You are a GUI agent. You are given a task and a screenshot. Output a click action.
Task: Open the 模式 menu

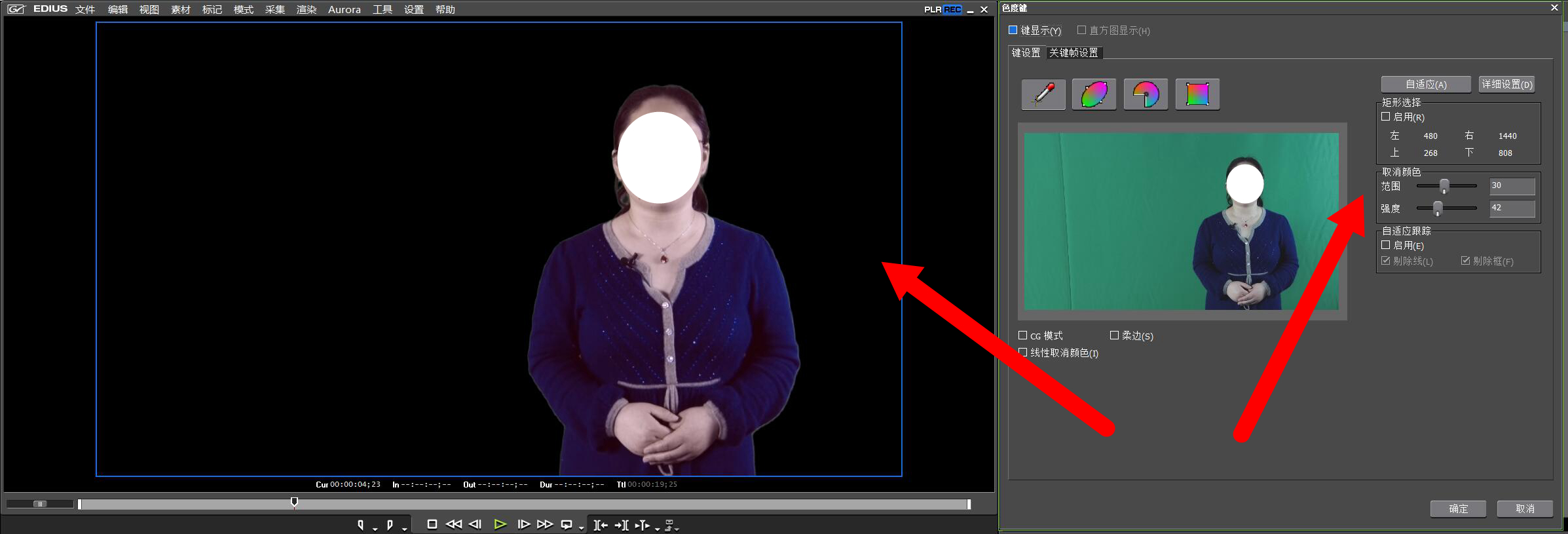click(x=244, y=9)
